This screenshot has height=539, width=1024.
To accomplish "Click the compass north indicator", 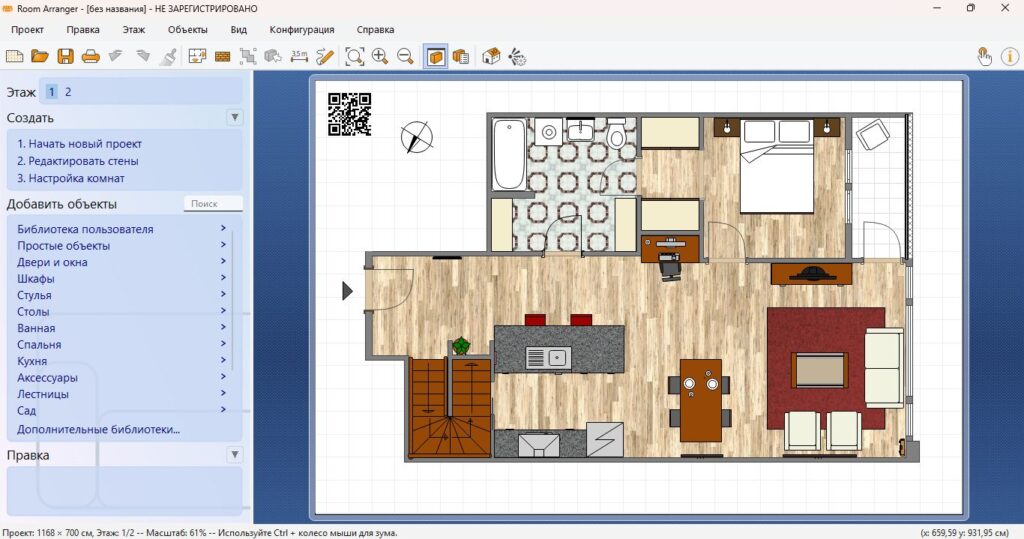I will click(x=417, y=137).
